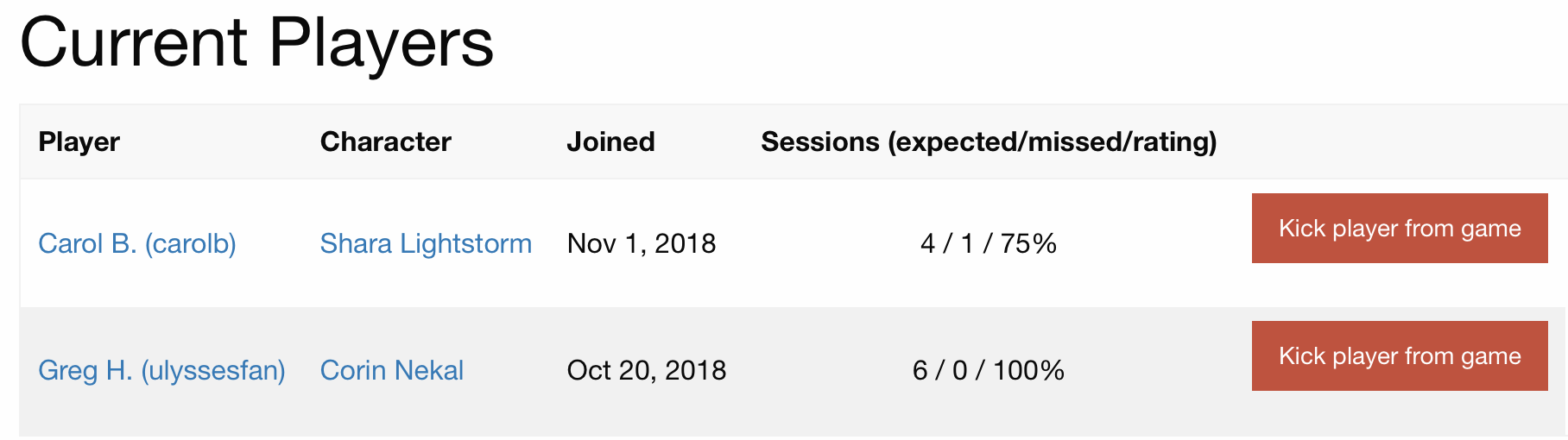Click the Player column header
The image size is (1568, 440).
(x=79, y=141)
